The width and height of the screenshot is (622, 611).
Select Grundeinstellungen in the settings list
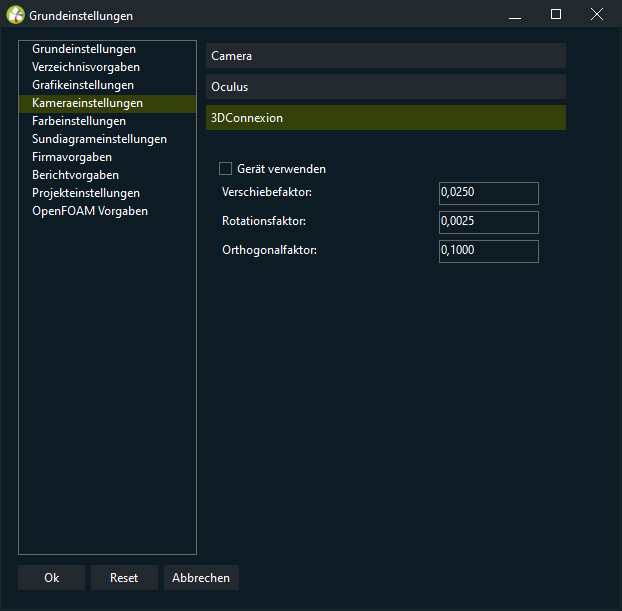(107, 49)
